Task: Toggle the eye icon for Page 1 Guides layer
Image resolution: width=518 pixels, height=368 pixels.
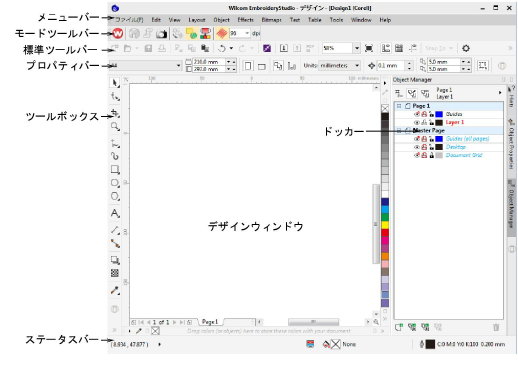Action: [416, 114]
